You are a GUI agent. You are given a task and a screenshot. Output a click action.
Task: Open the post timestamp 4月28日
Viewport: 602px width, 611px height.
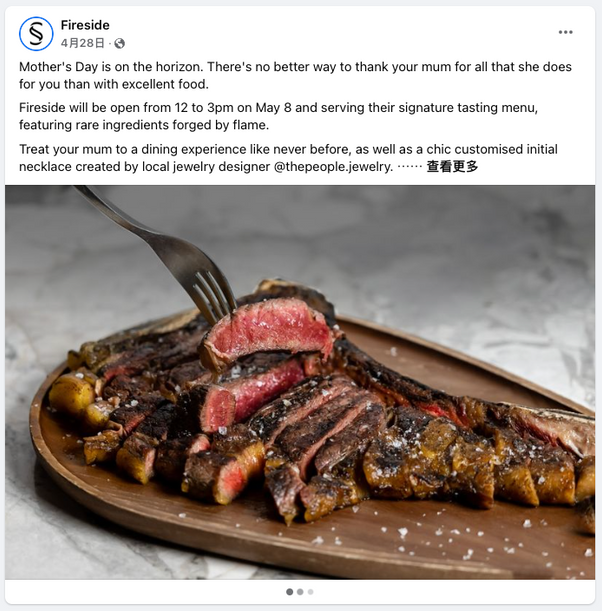[82, 43]
